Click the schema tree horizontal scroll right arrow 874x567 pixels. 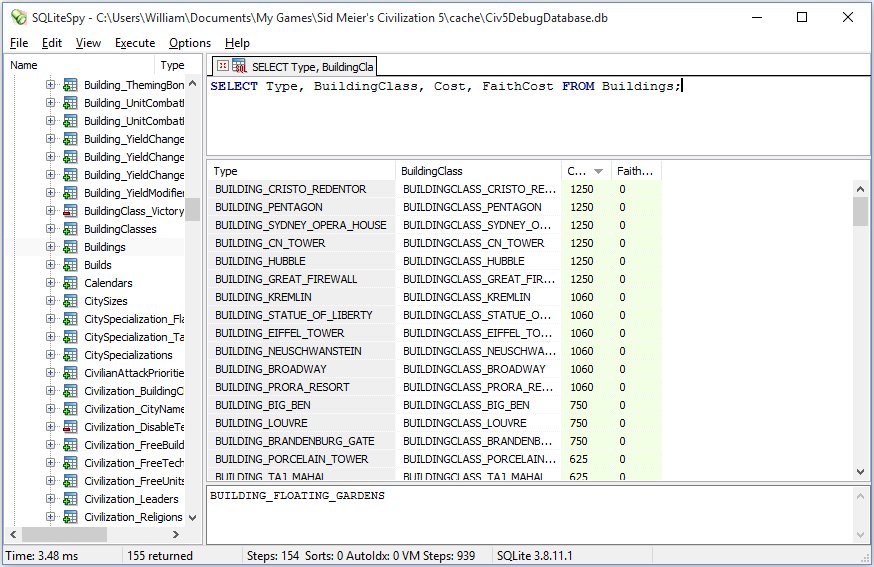click(176, 534)
